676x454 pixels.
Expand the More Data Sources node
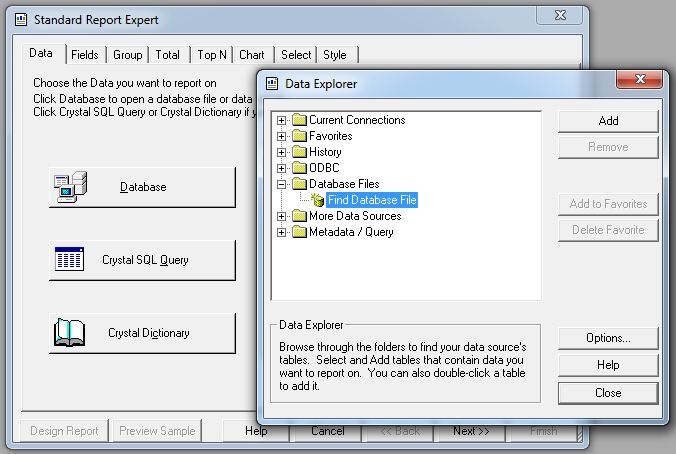[282, 216]
